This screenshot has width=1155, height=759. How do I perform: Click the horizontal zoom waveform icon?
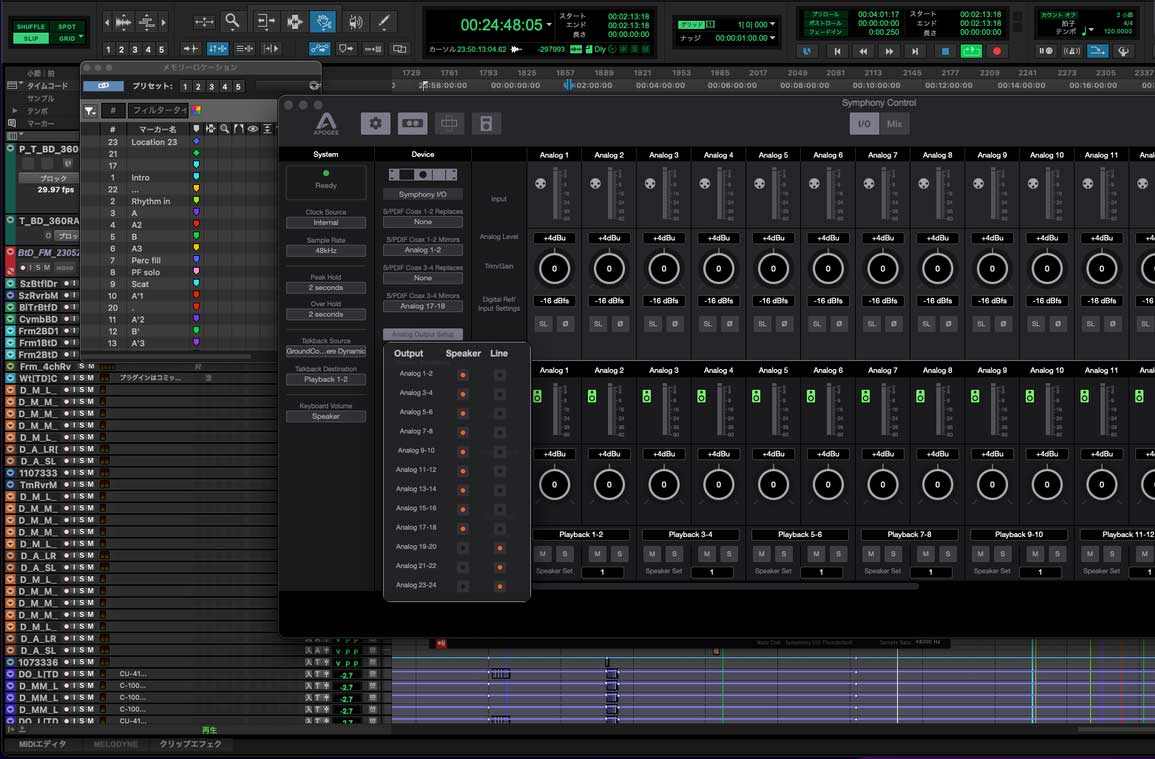pyautogui.click(x=123, y=23)
